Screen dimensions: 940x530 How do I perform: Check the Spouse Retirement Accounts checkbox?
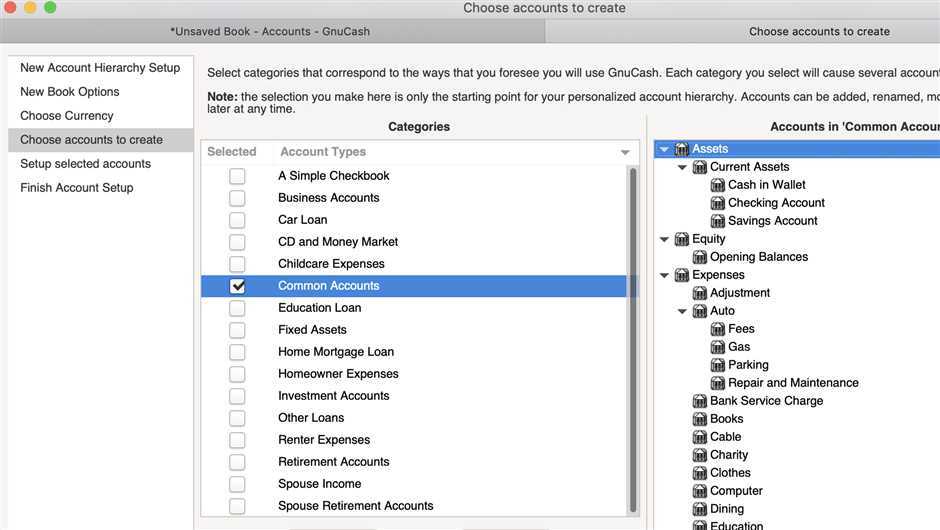(237, 506)
